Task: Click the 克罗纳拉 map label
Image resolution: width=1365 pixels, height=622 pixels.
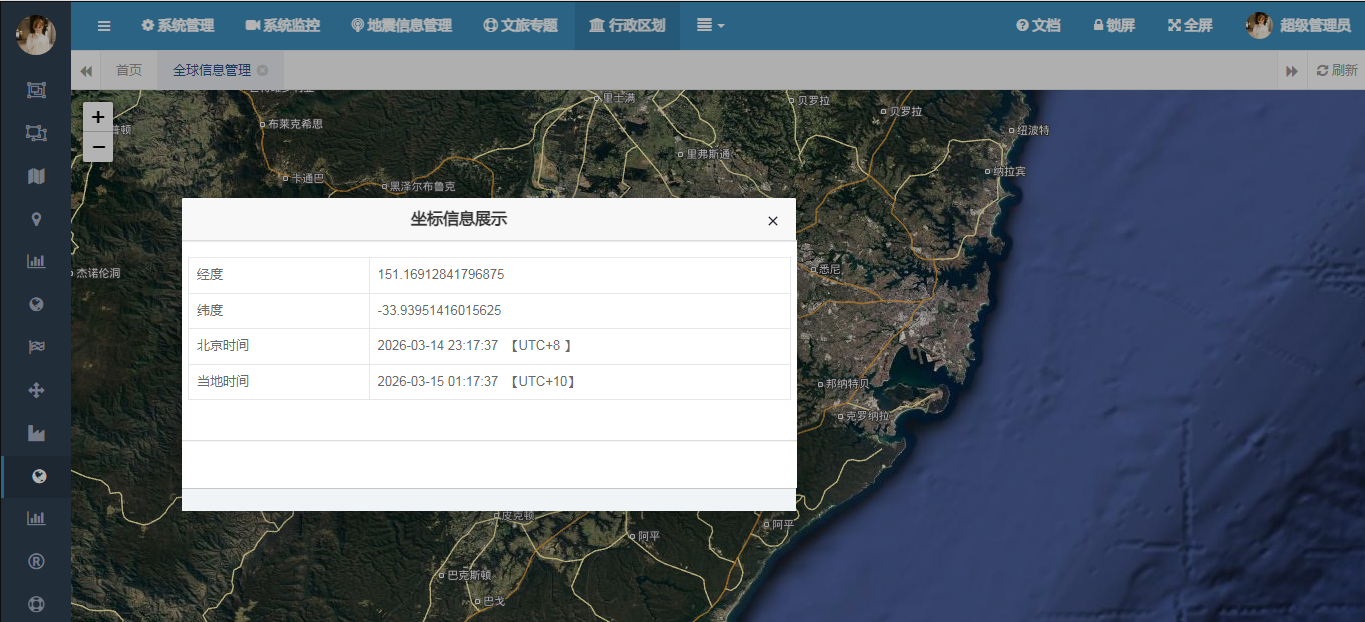Action: click(x=867, y=416)
